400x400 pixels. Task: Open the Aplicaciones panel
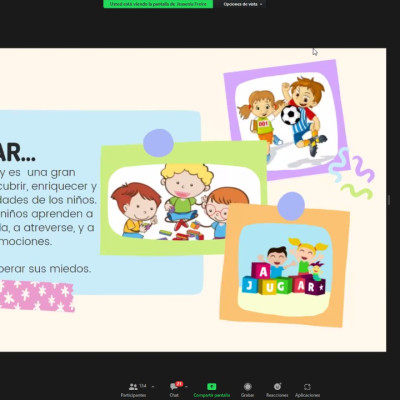pos(307,390)
